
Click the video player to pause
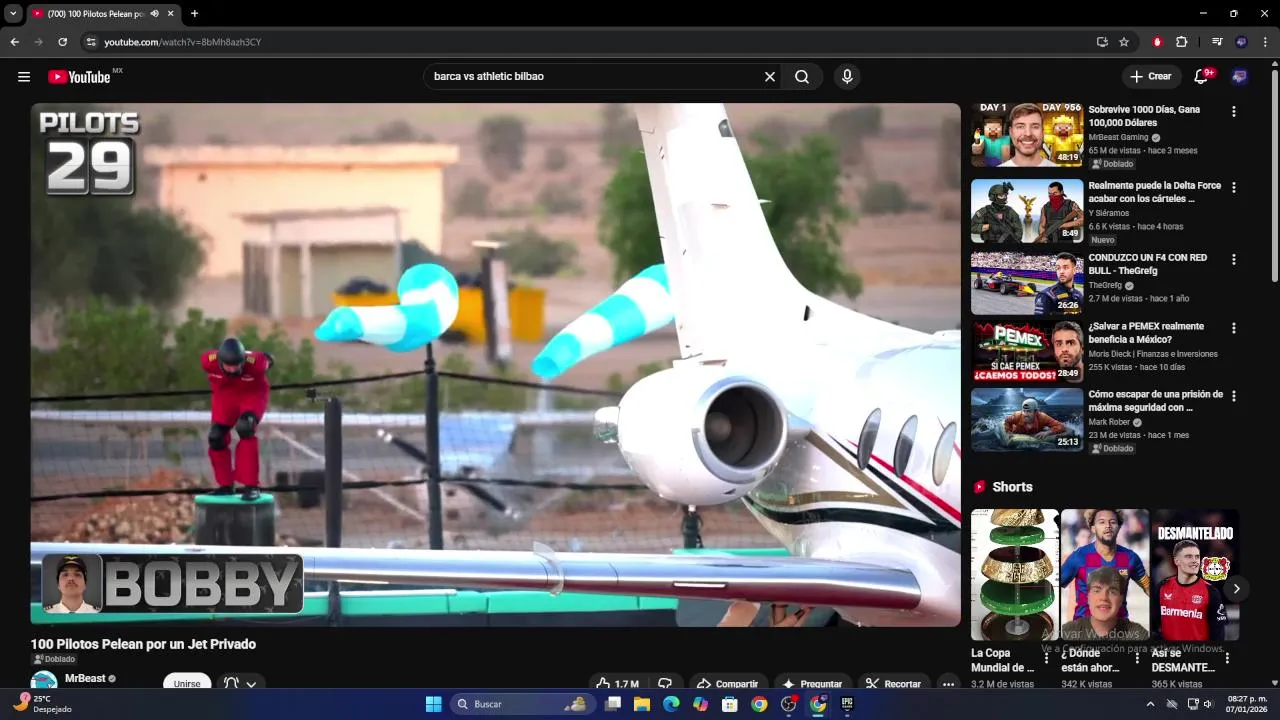(x=495, y=365)
